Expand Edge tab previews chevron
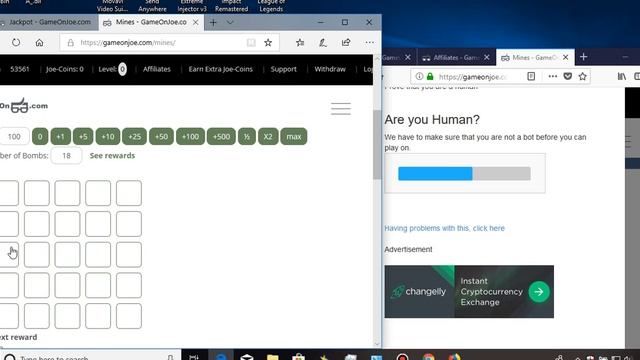640x360 pixels. (x=230, y=22)
